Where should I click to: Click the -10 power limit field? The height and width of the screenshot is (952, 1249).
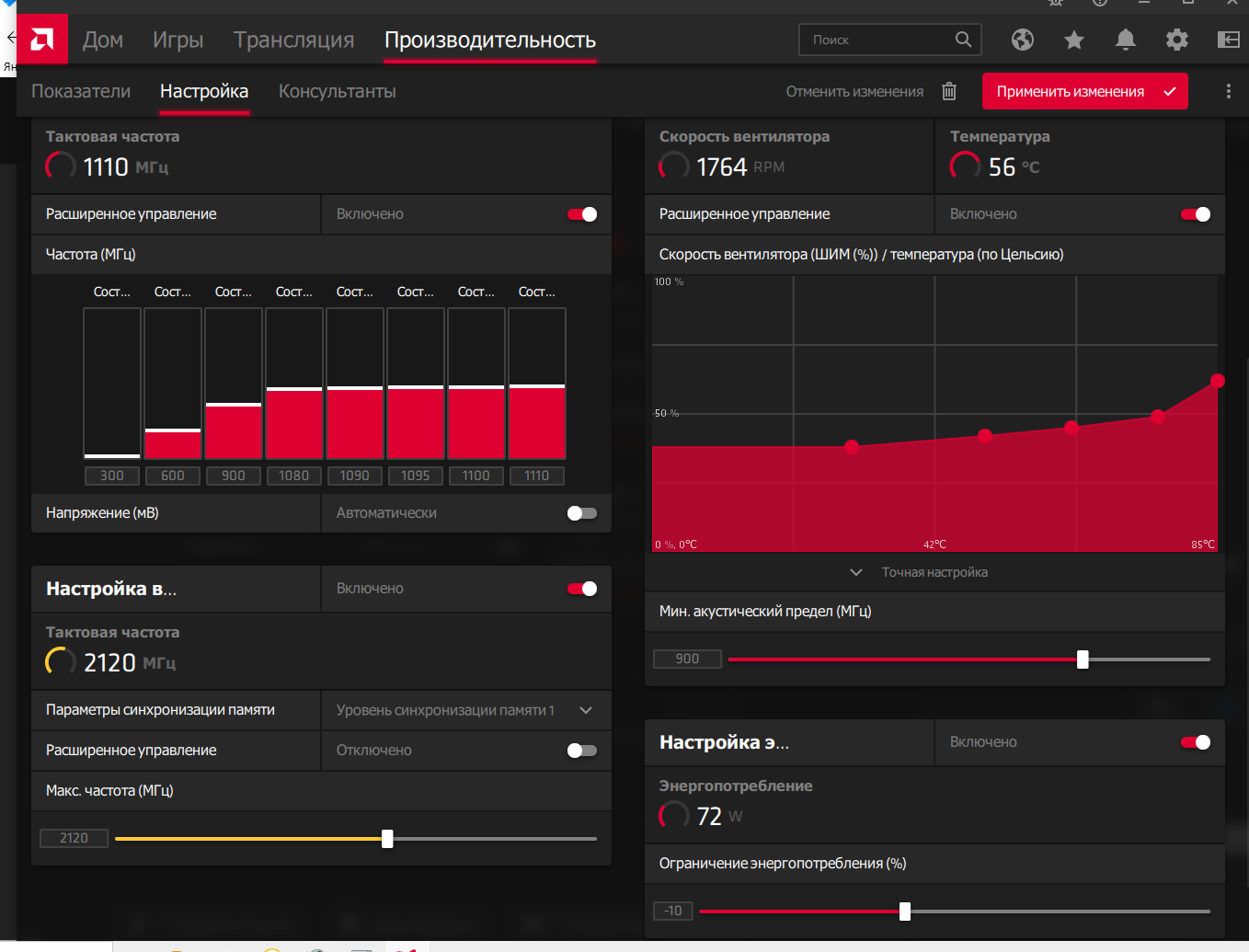click(x=673, y=911)
